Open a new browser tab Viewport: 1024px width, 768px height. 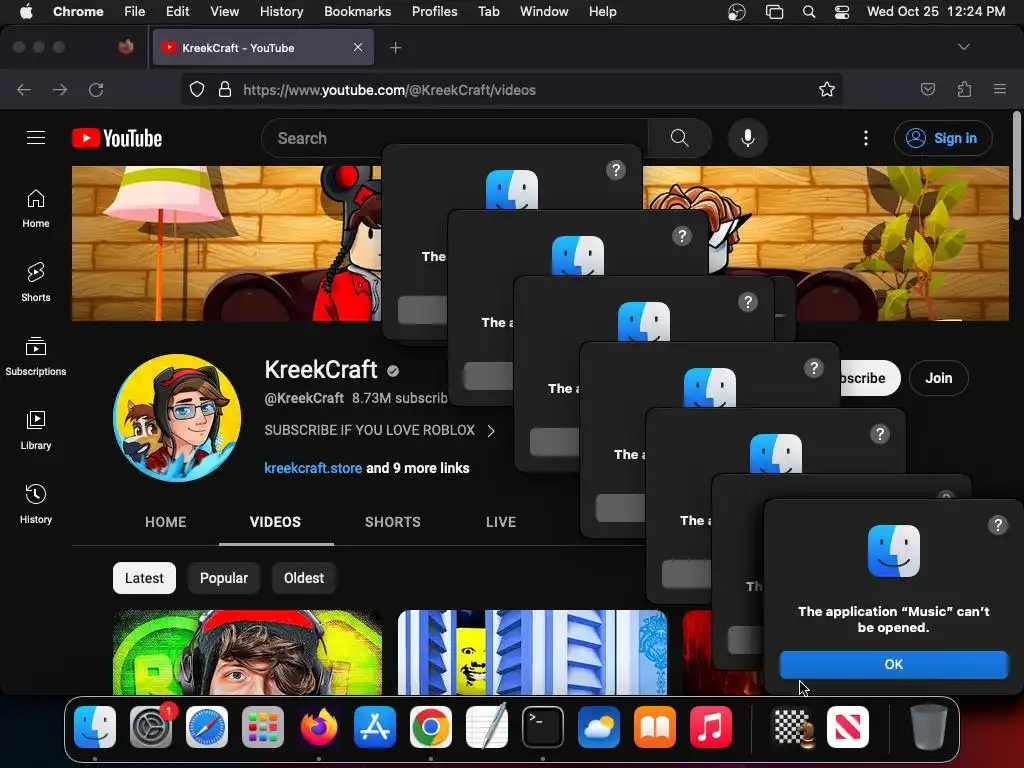(x=395, y=48)
